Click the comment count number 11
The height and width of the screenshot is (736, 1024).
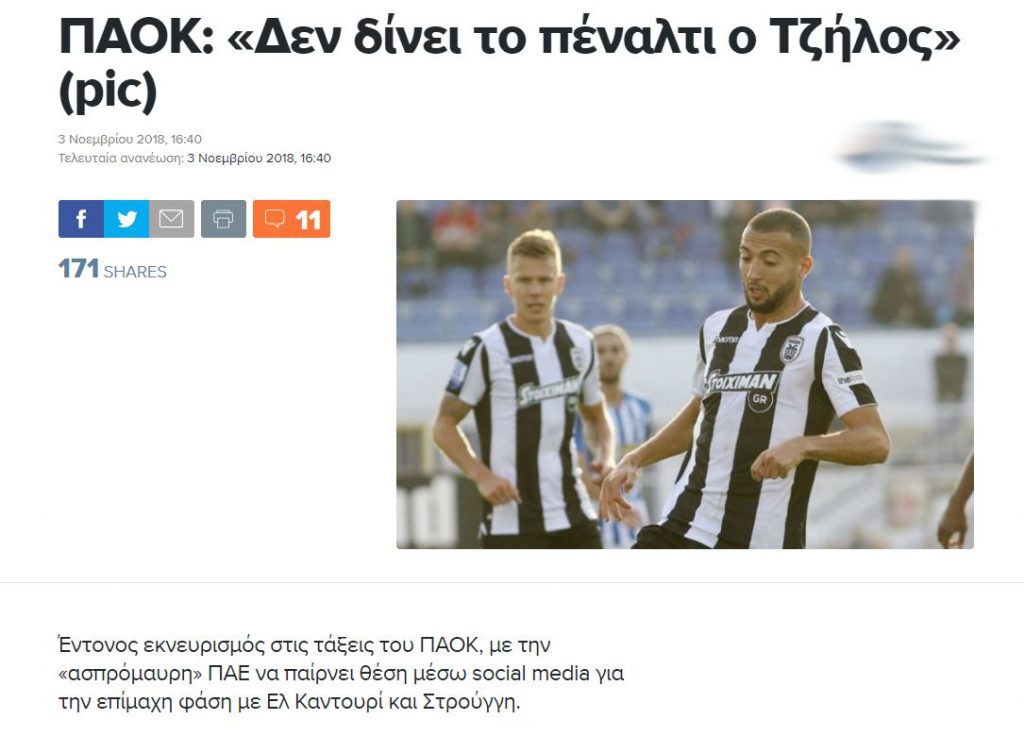[x=308, y=220]
